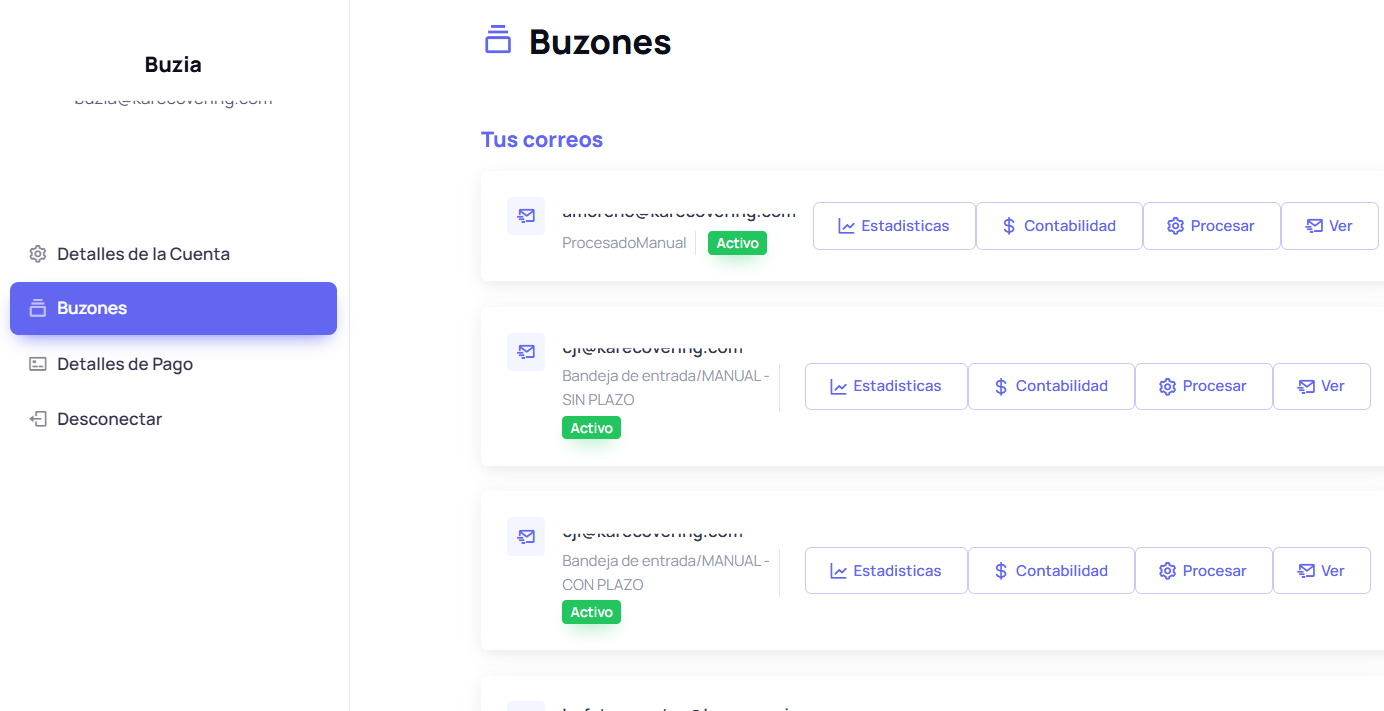This screenshot has height=711, width=1384.
Task: Click the Buzones header stack icon
Action: pyautogui.click(x=498, y=40)
